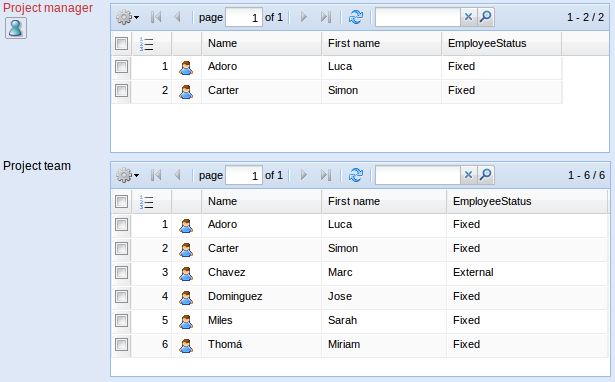This screenshot has height=382, width=615.
Task: Sort by Name column in Project team grid
Action: tap(262, 202)
